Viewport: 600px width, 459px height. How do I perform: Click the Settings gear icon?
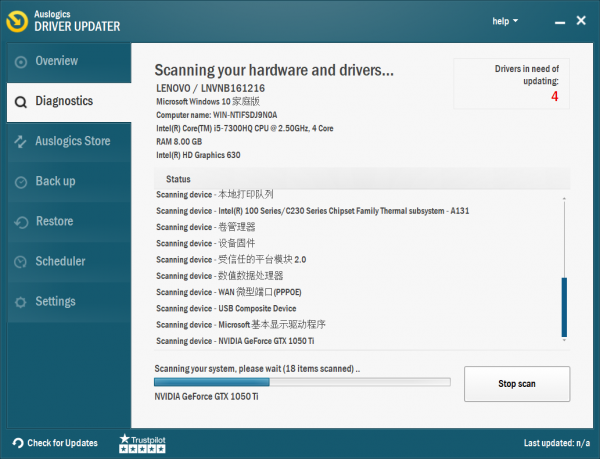21,302
